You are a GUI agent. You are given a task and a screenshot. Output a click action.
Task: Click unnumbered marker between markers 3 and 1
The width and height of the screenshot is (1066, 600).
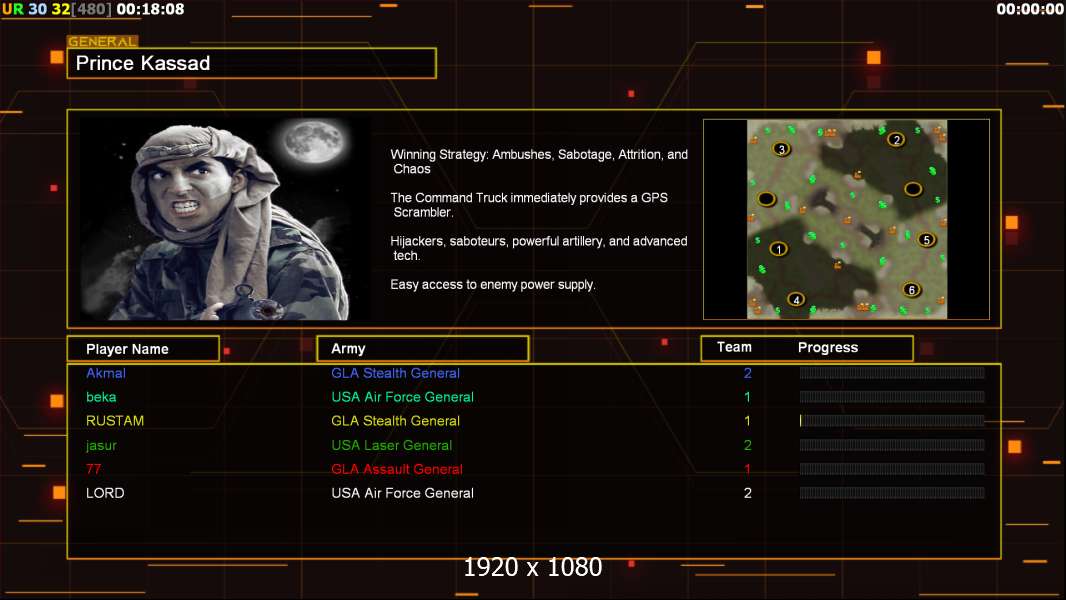(x=766, y=199)
